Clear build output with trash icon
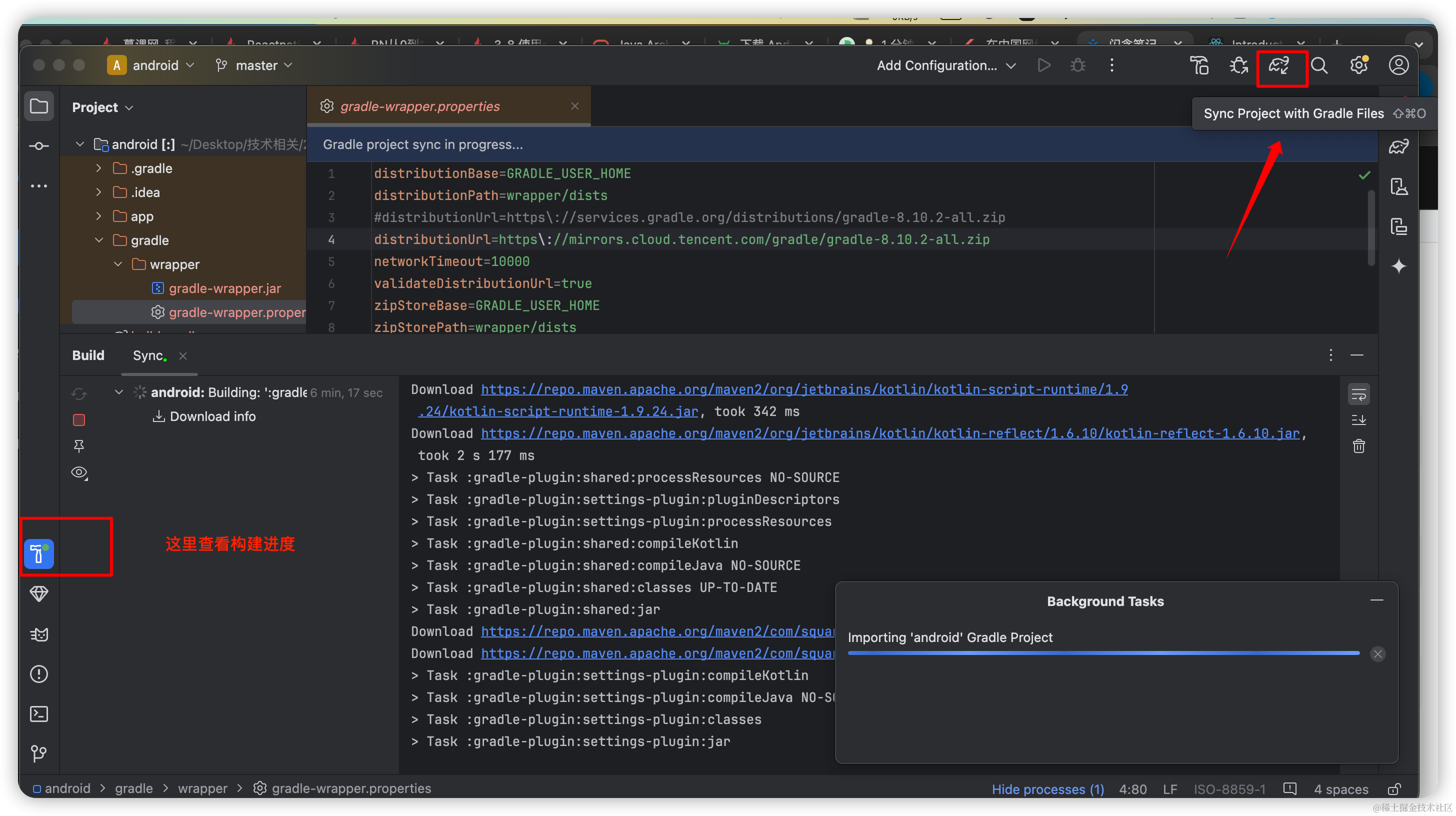Screen dimensions: 1456x816 pyautogui.click(x=1359, y=446)
